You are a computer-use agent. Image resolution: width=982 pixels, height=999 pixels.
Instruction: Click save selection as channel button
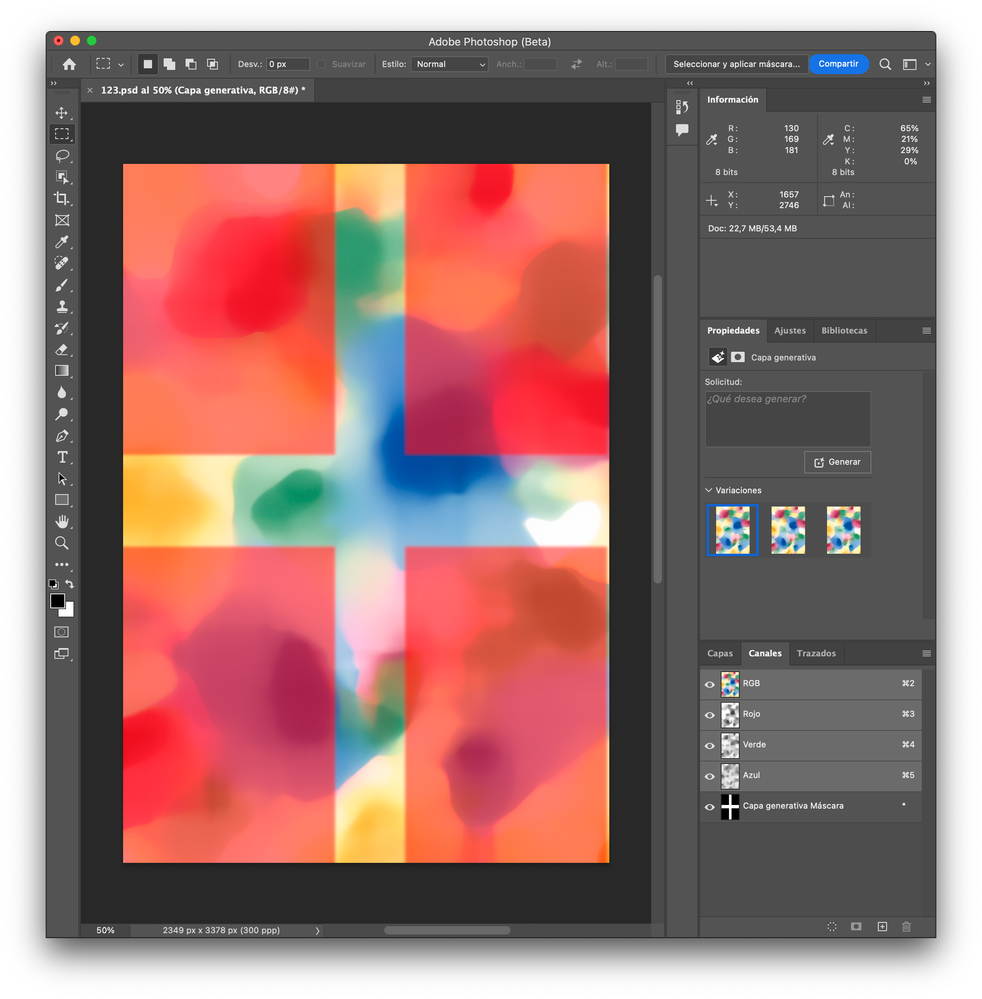tap(856, 926)
